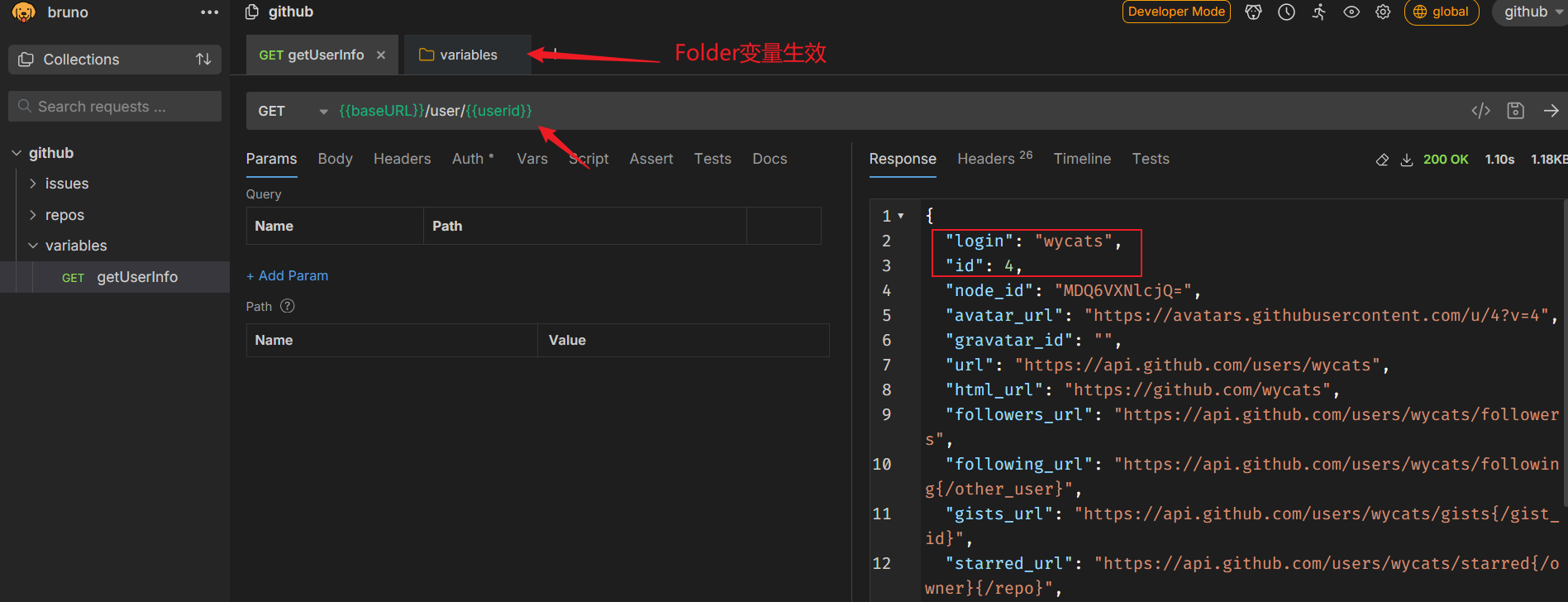Click the Bruno dog logo icon
Image resolution: width=1568 pixels, height=602 pixels.
(x=24, y=12)
